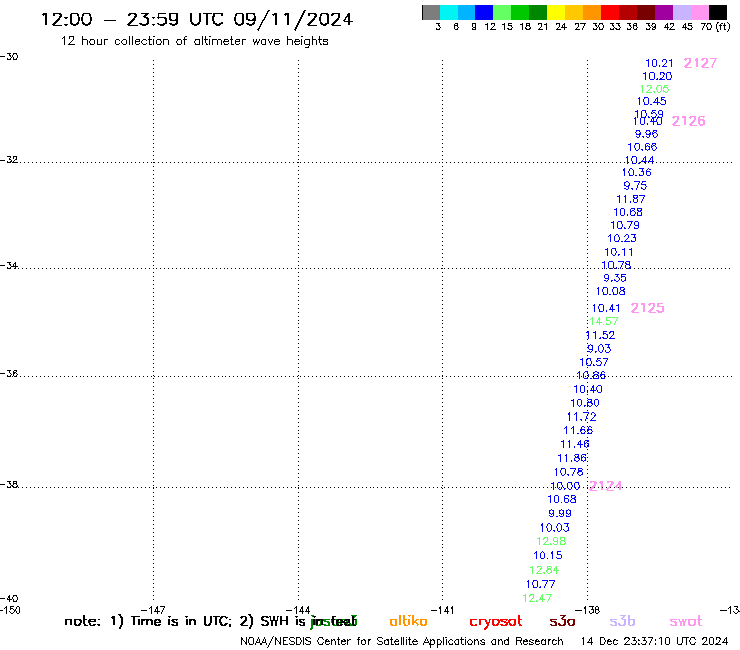Click the s3a satellite legend label

pos(562,621)
